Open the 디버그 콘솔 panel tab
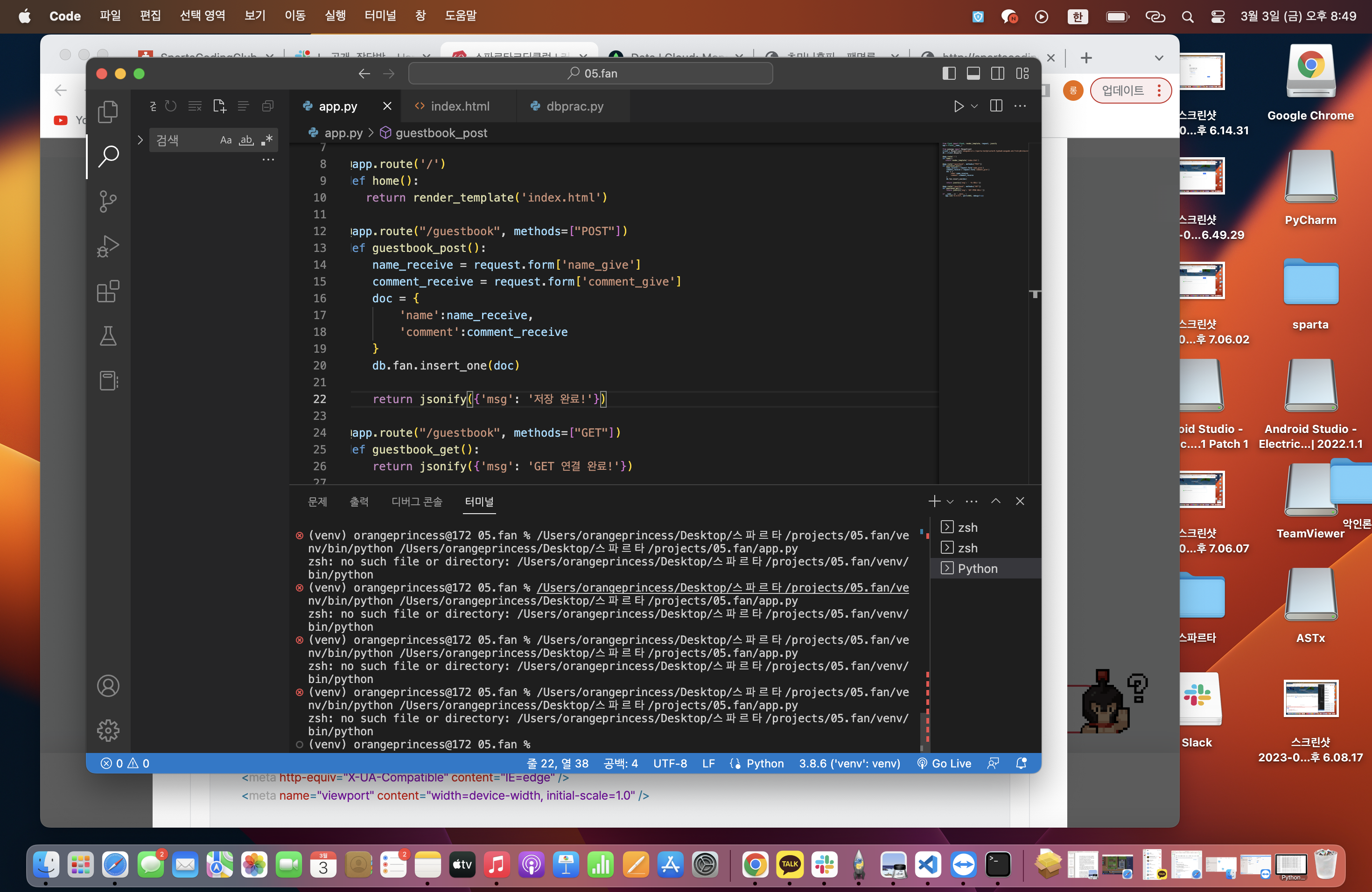 click(417, 502)
